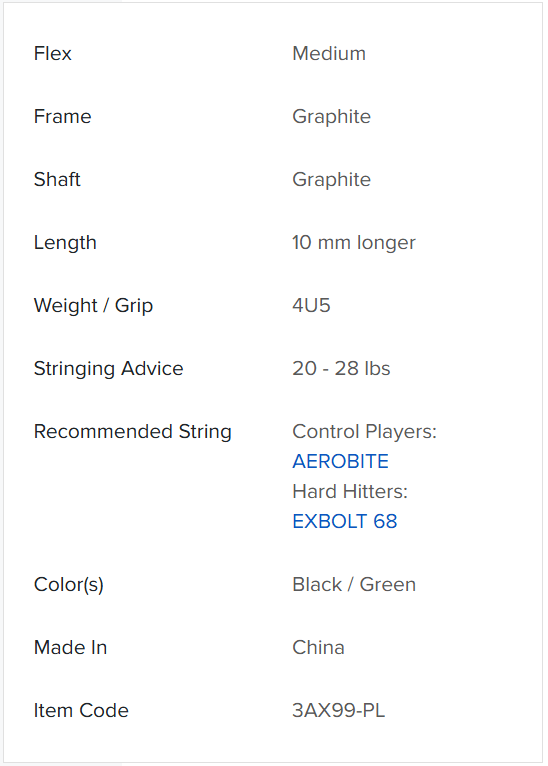This screenshot has width=548, height=766.
Task: Click the Frame label
Action: [x=63, y=116]
